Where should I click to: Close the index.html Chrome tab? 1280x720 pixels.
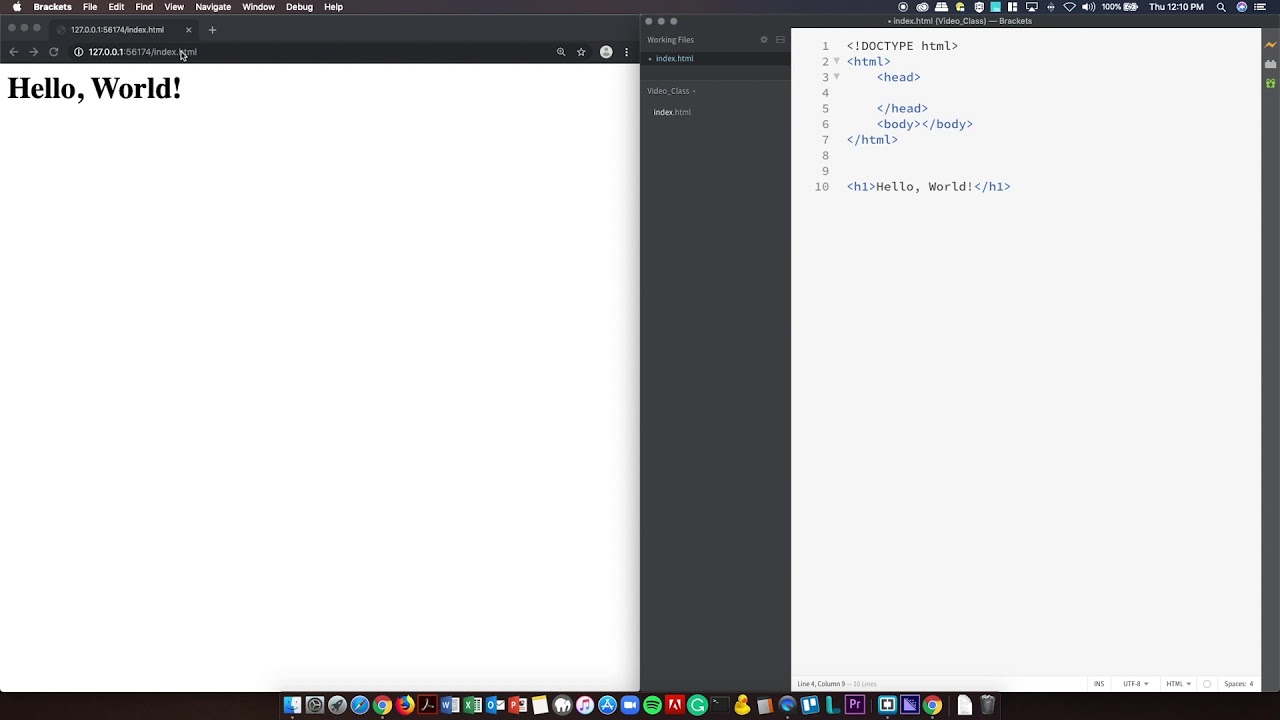(188, 30)
